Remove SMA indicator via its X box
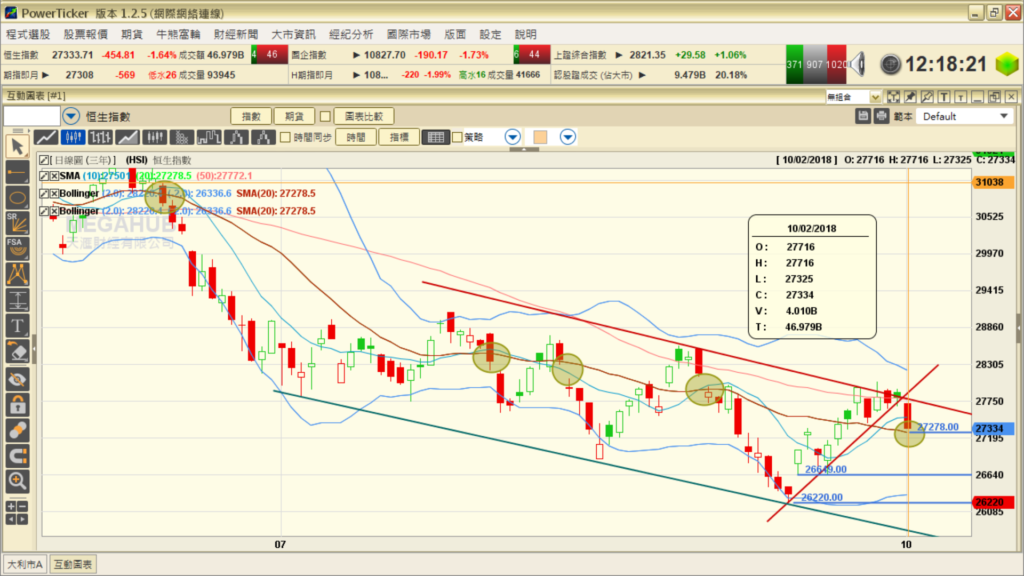This screenshot has height=576, width=1024. [x=55, y=176]
